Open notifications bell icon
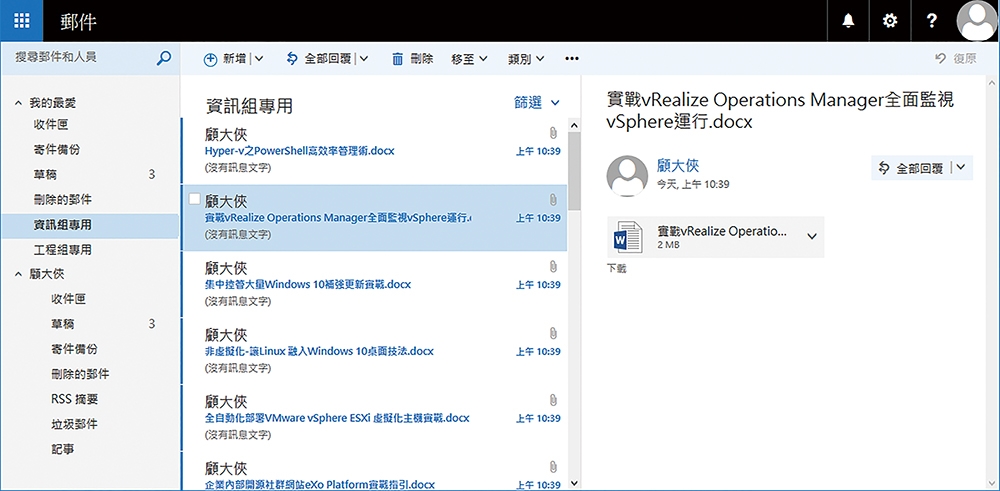1000x491 pixels. click(848, 21)
